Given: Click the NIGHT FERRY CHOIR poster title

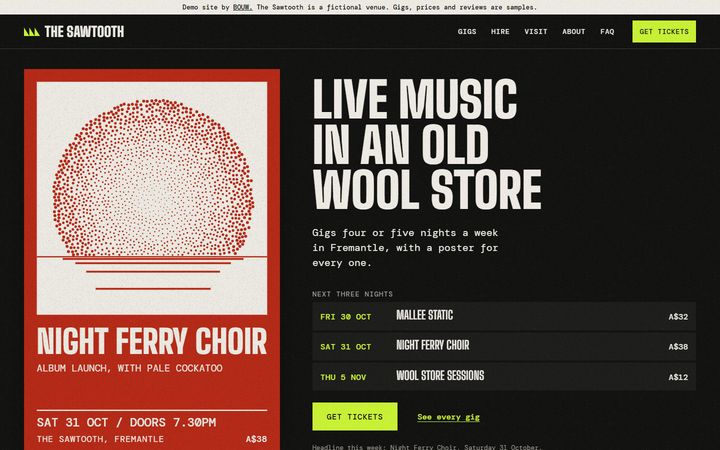Looking at the screenshot, I should click(x=152, y=342).
